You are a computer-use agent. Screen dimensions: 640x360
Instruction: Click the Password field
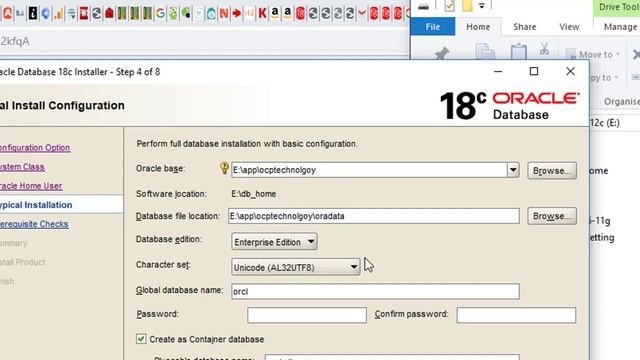tap(307, 315)
